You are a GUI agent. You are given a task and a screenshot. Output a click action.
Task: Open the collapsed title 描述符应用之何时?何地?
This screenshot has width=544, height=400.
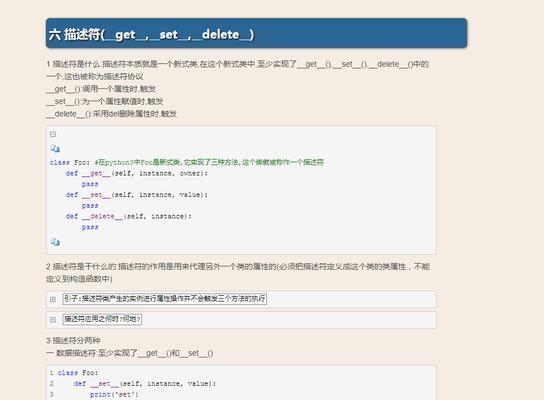(x=102, y=319)
